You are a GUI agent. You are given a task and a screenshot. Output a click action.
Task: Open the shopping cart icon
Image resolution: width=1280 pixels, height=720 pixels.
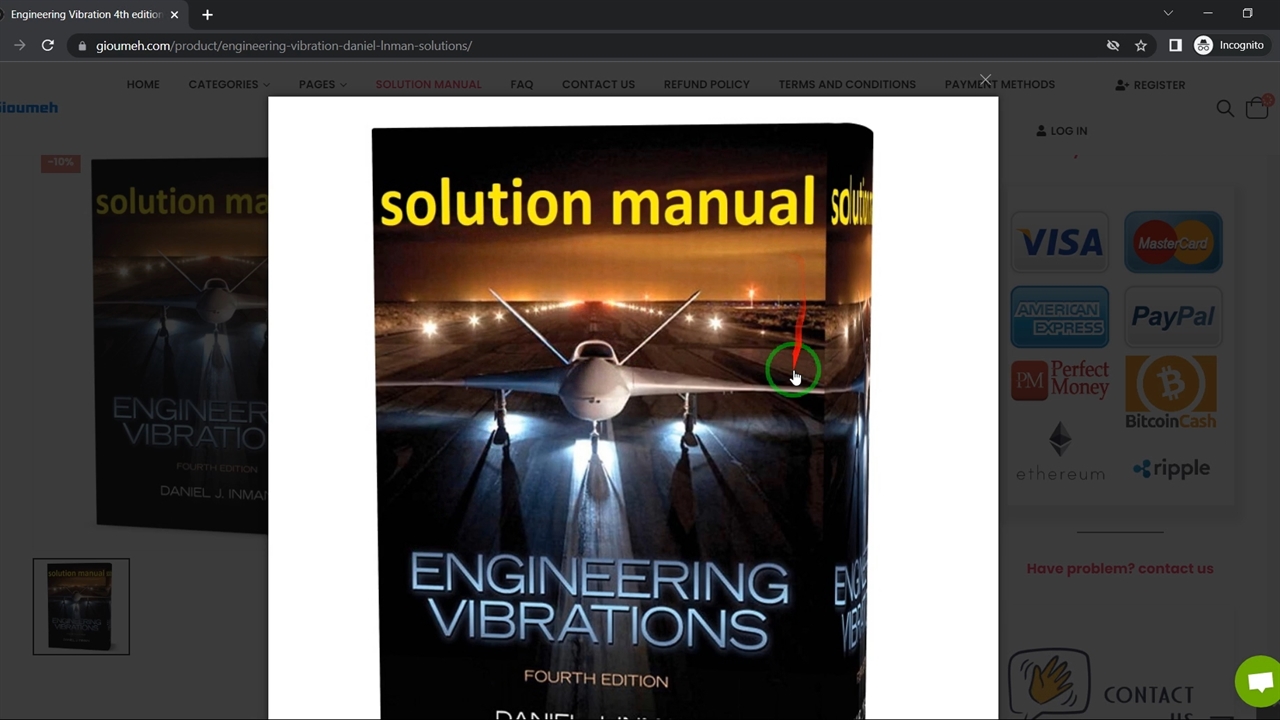pyautogui.click(x=1258, y=107)
